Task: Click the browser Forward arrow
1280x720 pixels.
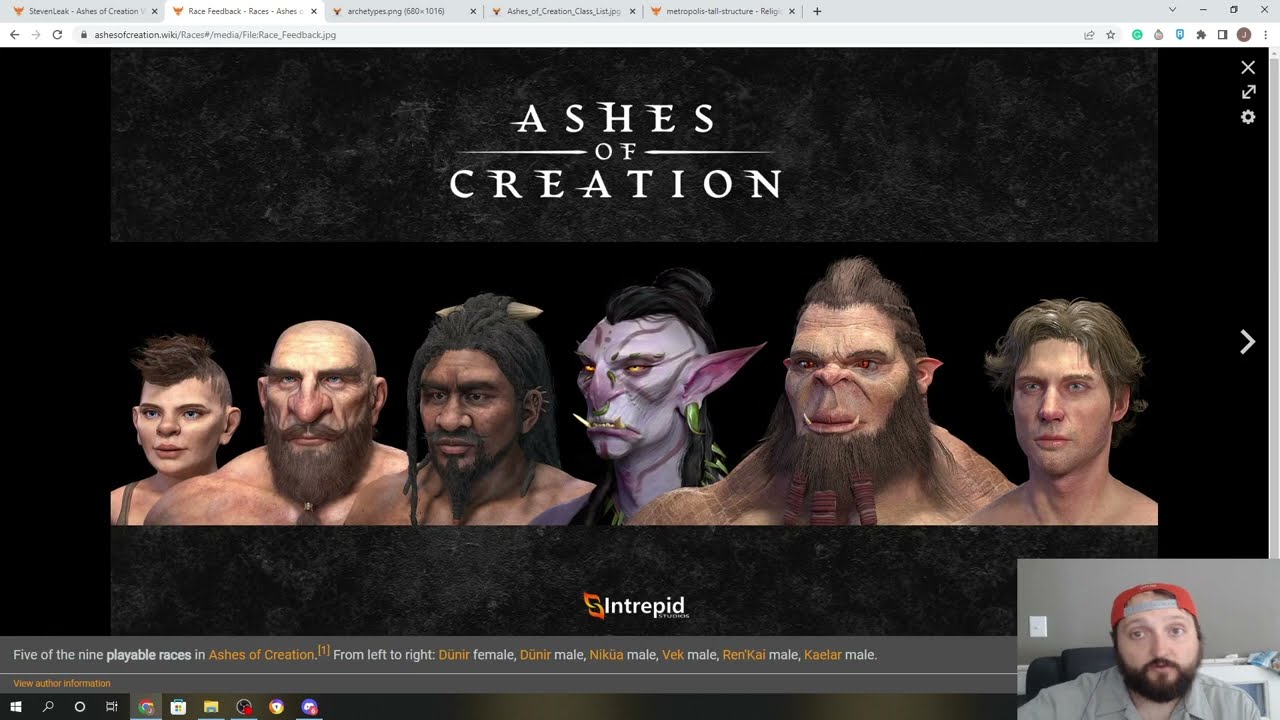Action: click(x=36, y=34)
